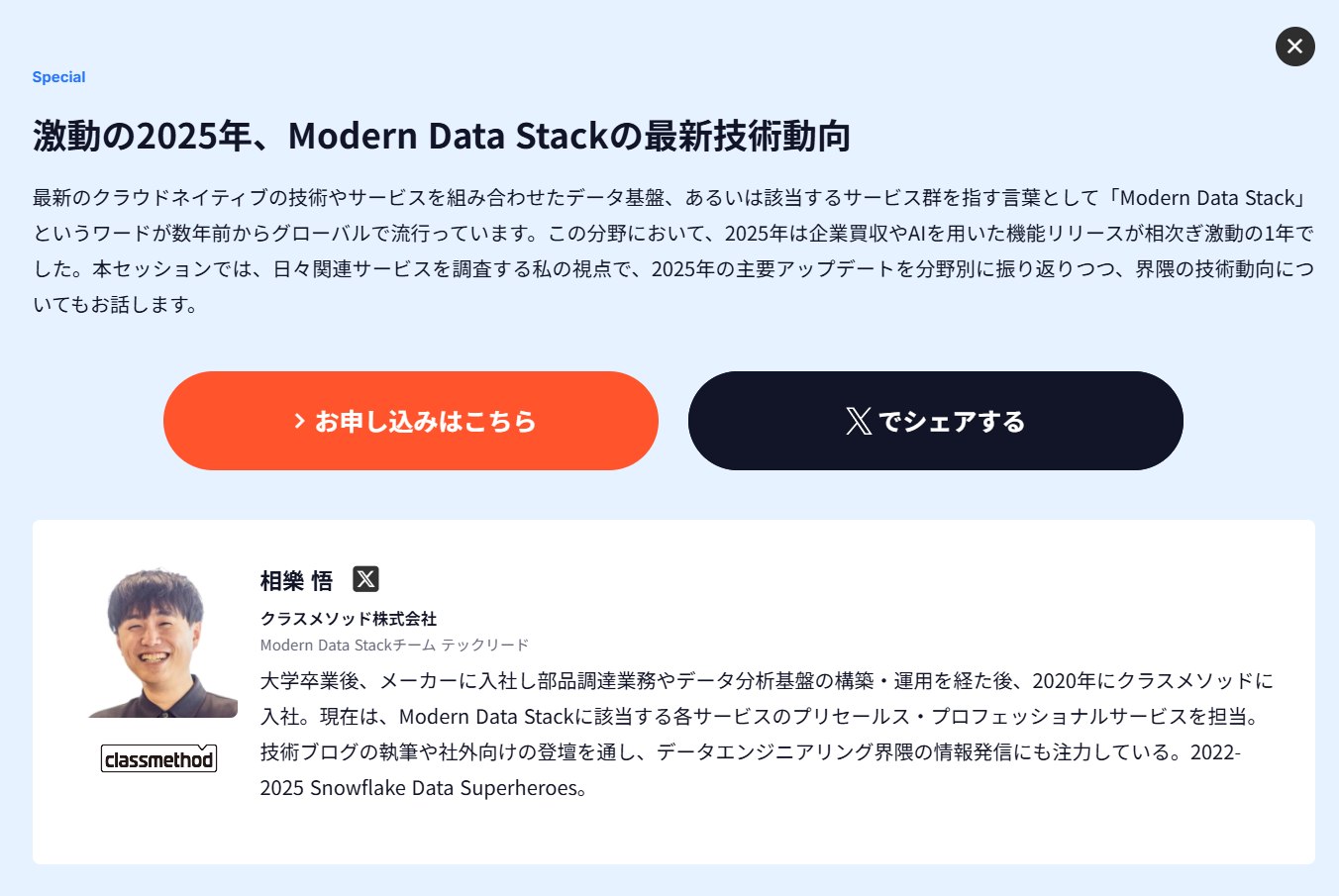Viewport: 1339px width, 896px height.
Task: Click the description's last line いてもお話しします
Action: (116, 305)
